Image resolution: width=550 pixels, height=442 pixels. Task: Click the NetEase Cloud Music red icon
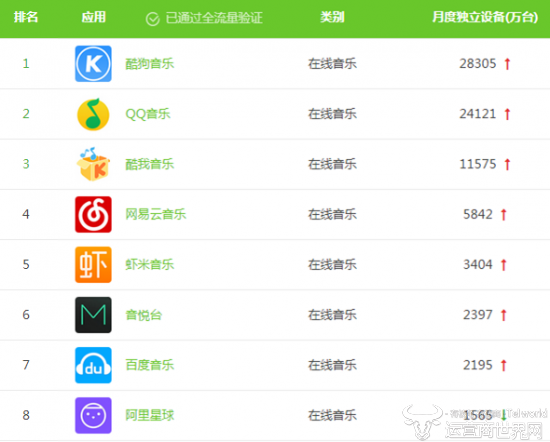pyautogui.click(x=93, y=214)
